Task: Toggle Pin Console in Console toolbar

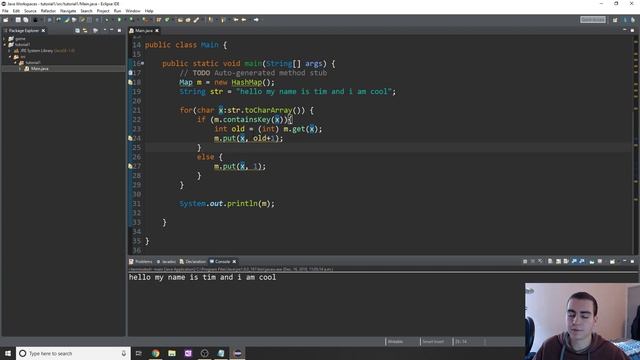Action: 592,261
